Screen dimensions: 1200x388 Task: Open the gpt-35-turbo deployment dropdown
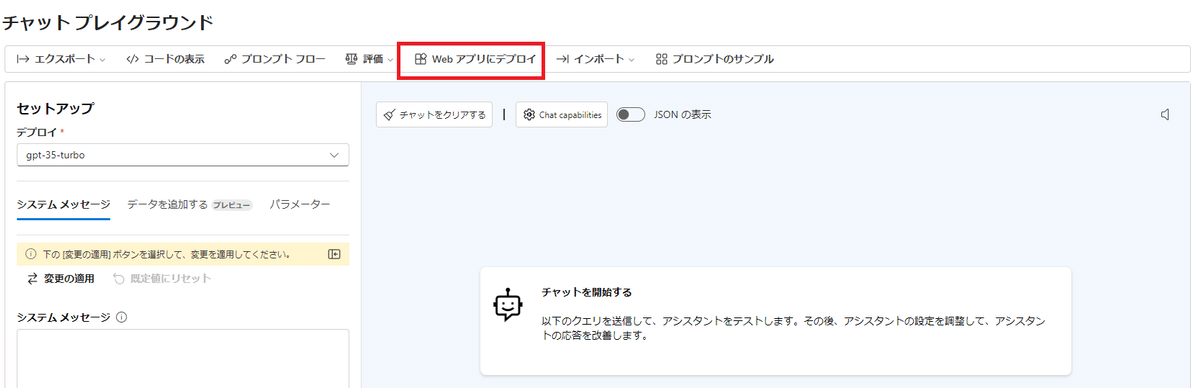click(x=183, y=155)
